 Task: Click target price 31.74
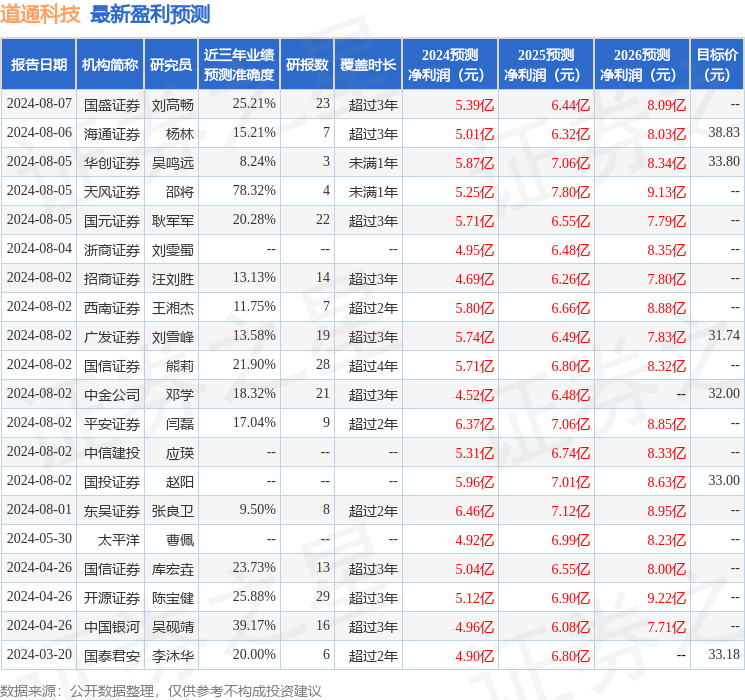click(724, 336)
